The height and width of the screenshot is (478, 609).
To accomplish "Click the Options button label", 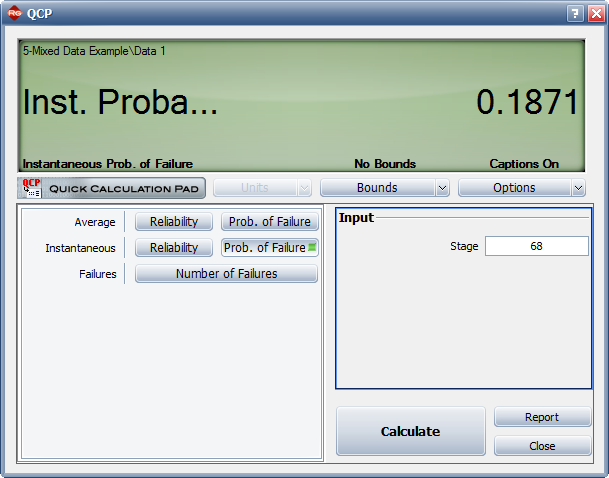I will click(513, 188).
